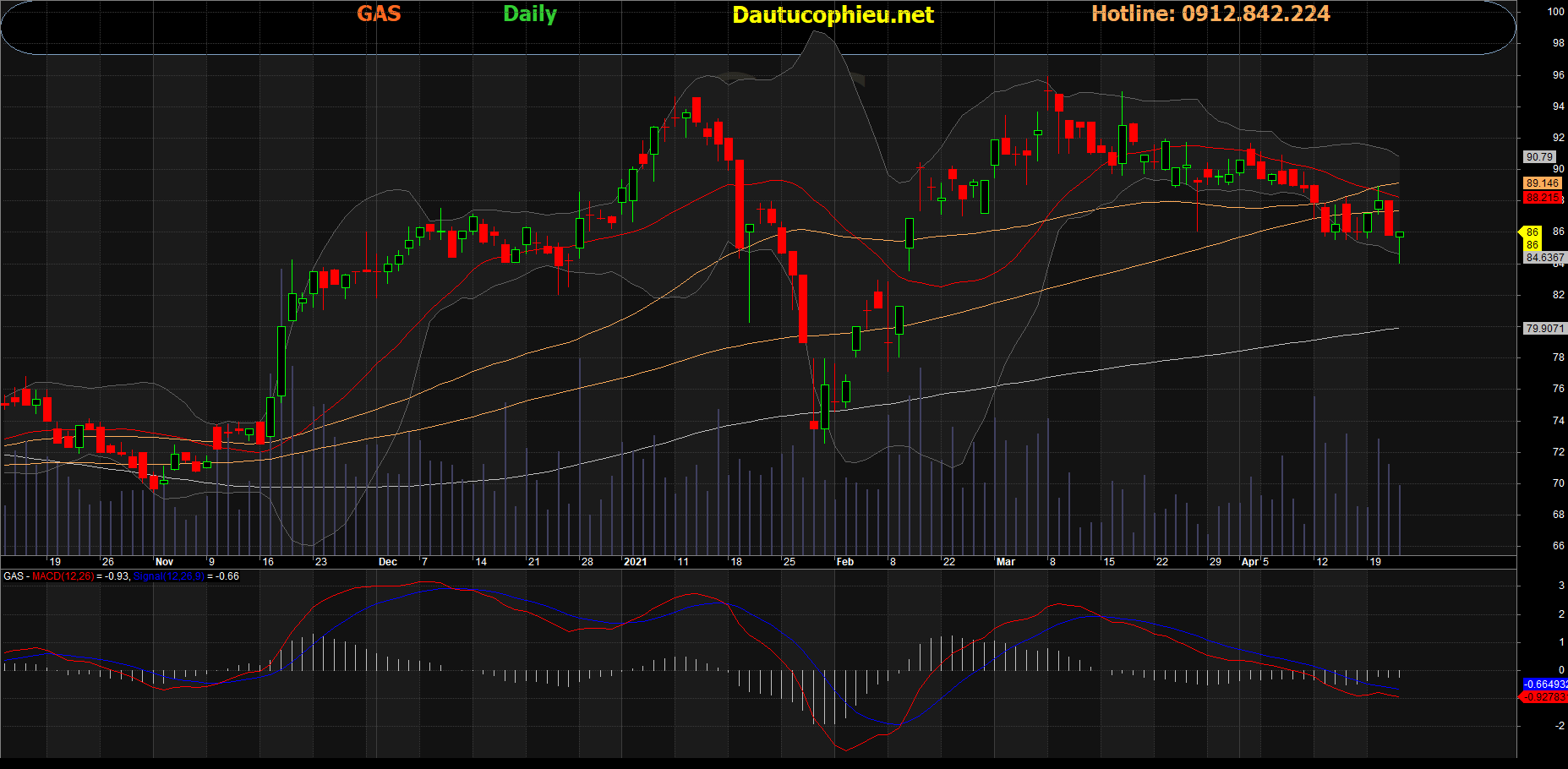
Task: Jump to the Dec date marker
Action: coord(387,562)
